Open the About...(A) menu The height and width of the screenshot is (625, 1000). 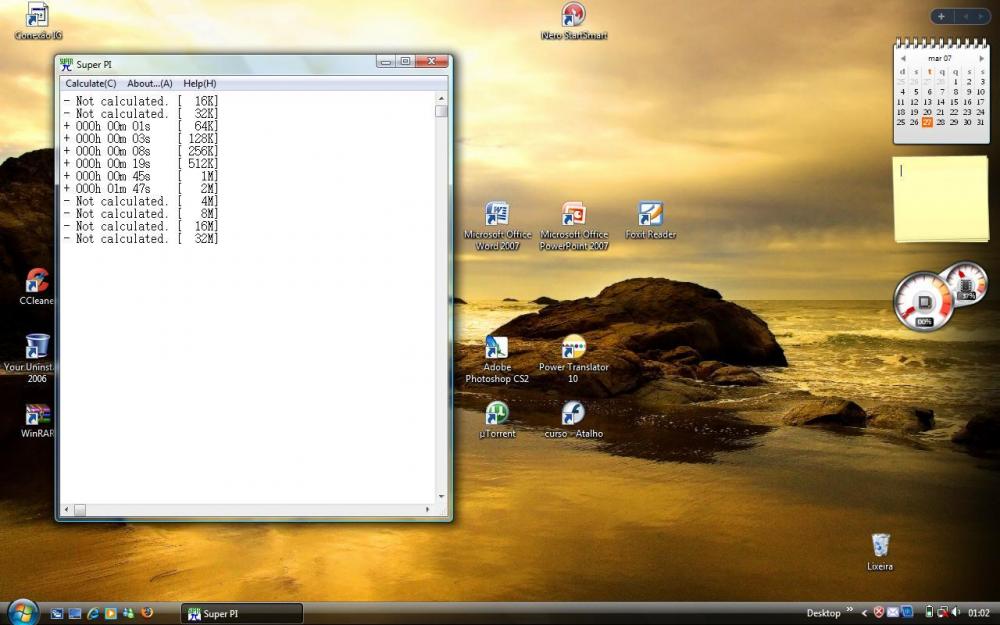coord(149,83)
